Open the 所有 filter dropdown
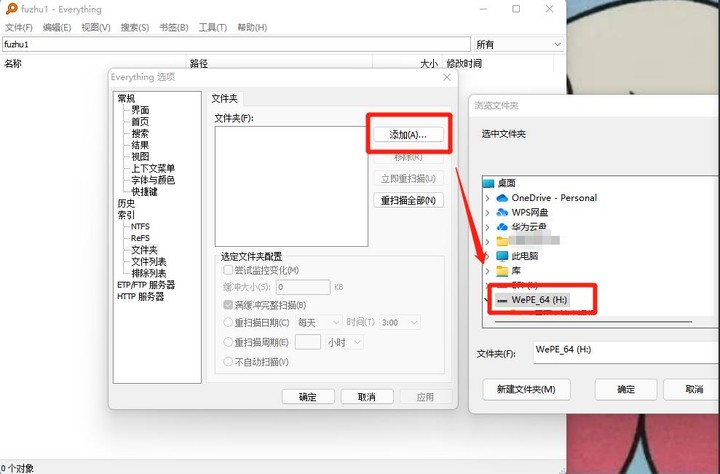The width and height of the screenshot is (720, 474). [x=518, y=44]
